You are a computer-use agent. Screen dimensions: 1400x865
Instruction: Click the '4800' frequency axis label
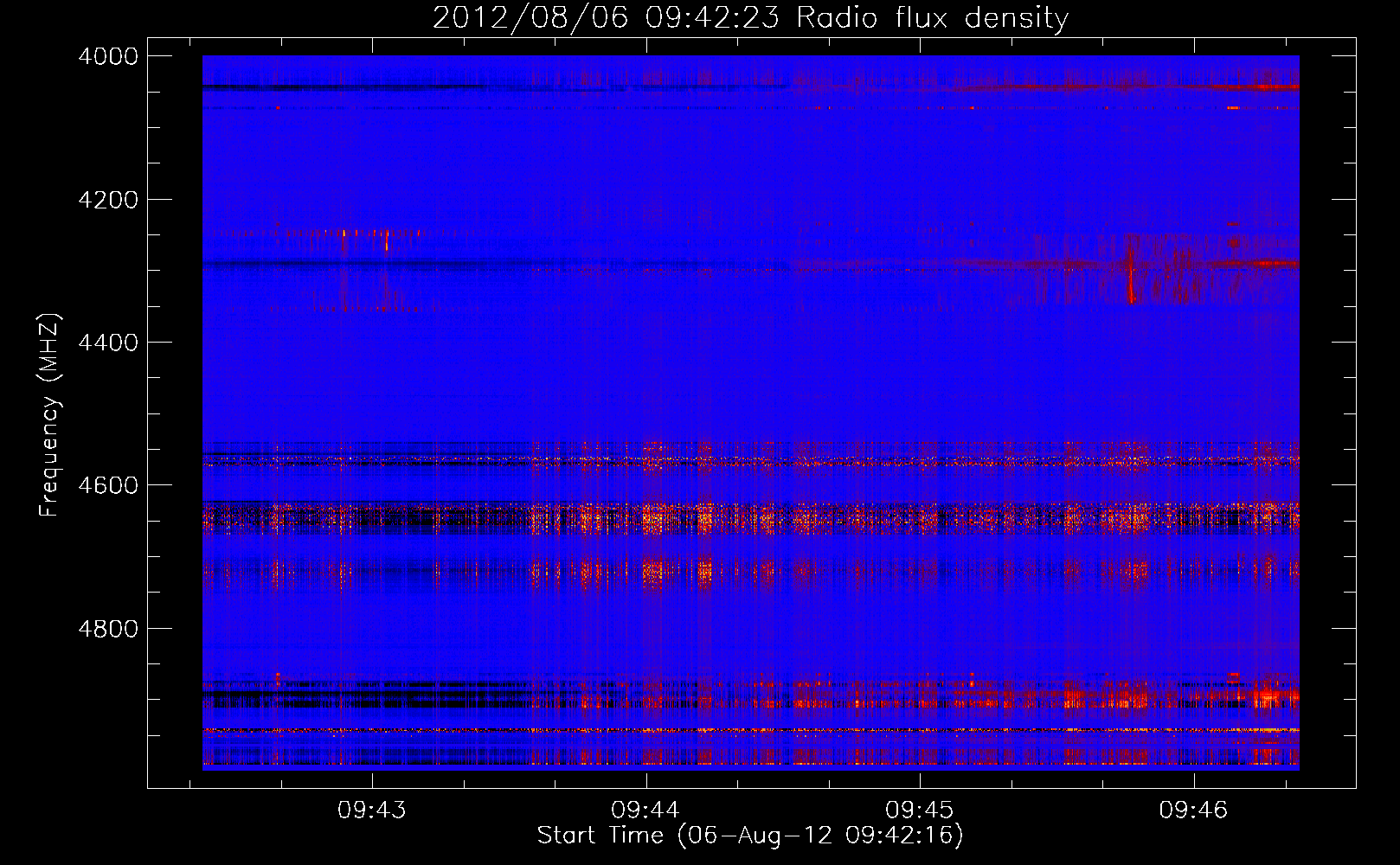[x=108, y=629]
